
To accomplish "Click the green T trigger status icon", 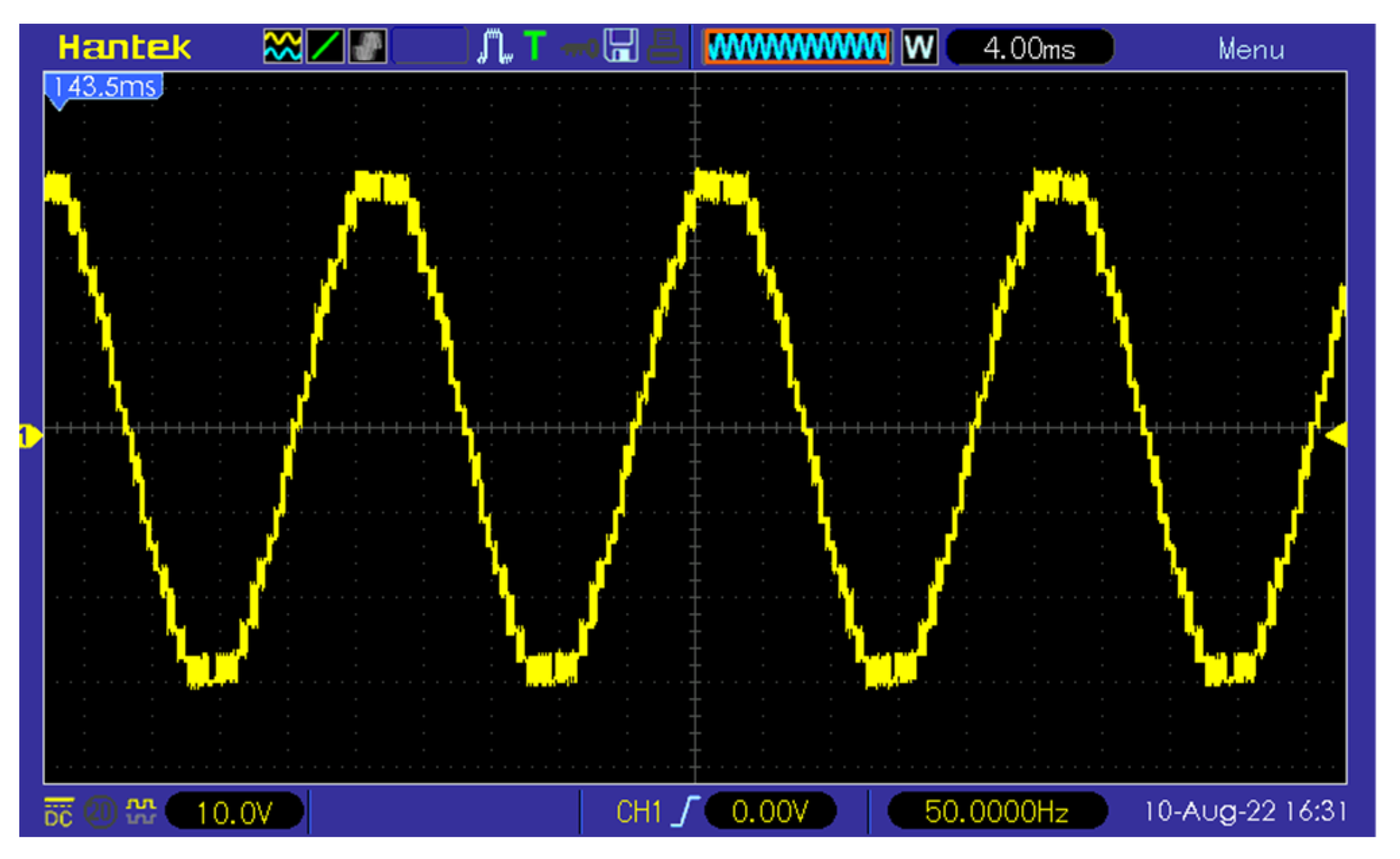I will pos(535,47).
